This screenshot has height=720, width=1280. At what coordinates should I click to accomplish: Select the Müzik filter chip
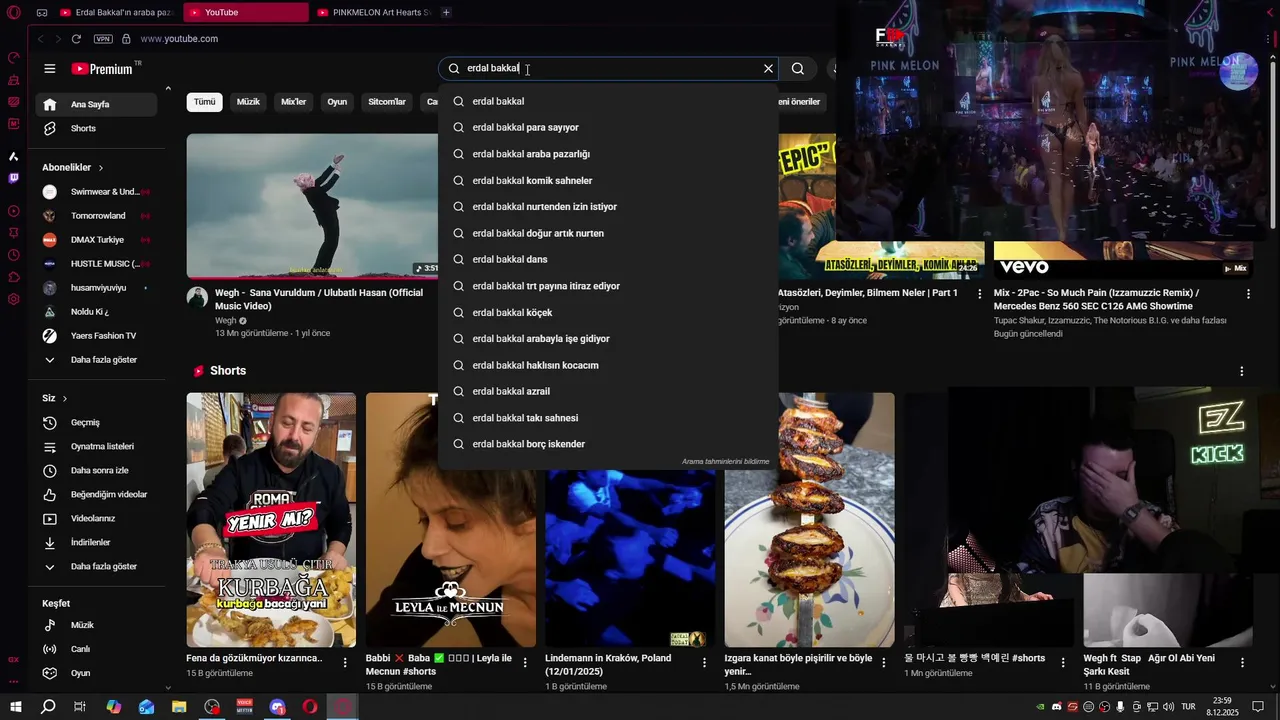pyautogui.click(x=248, y=102)
